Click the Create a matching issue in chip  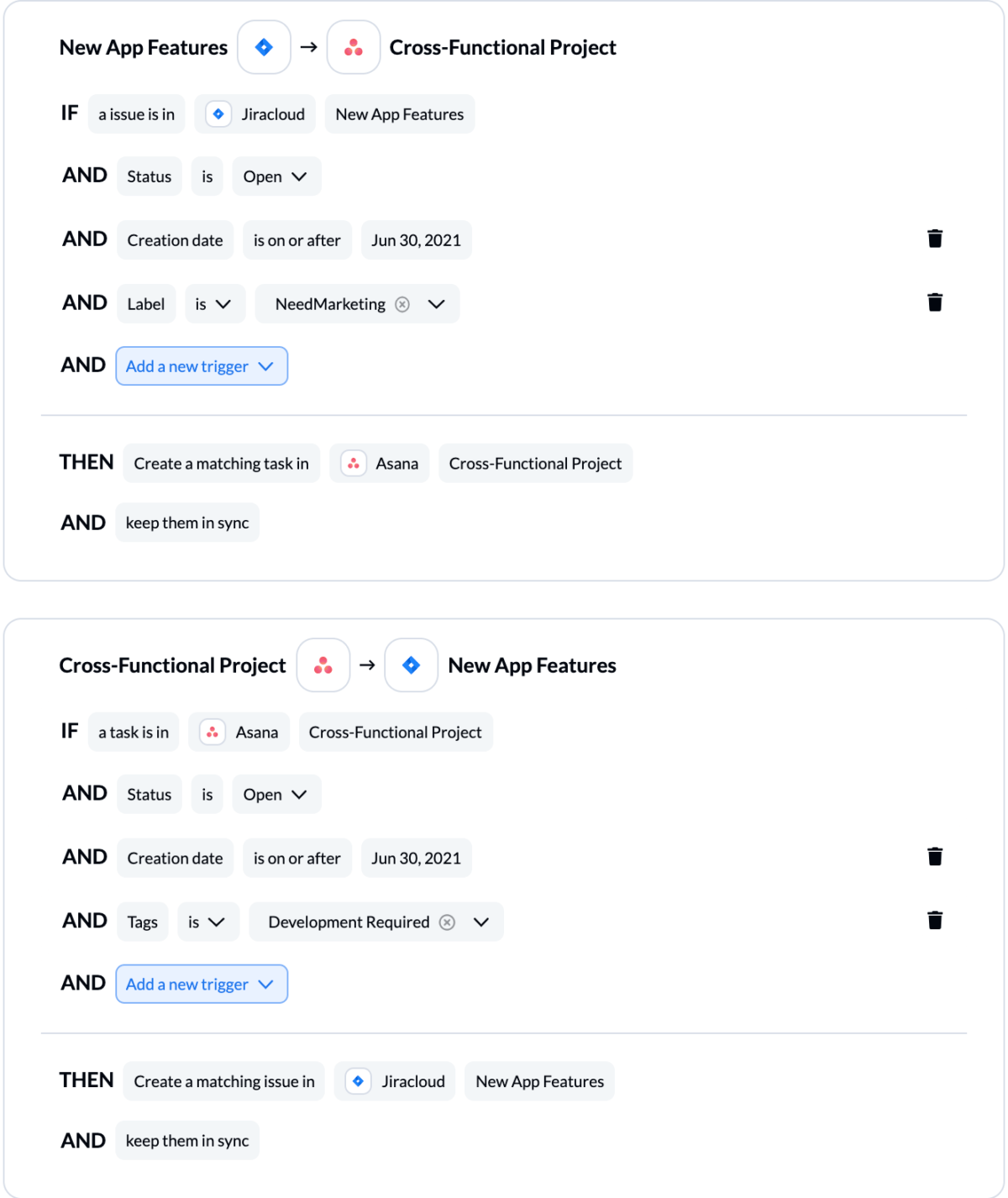(x=223, y=1080)
